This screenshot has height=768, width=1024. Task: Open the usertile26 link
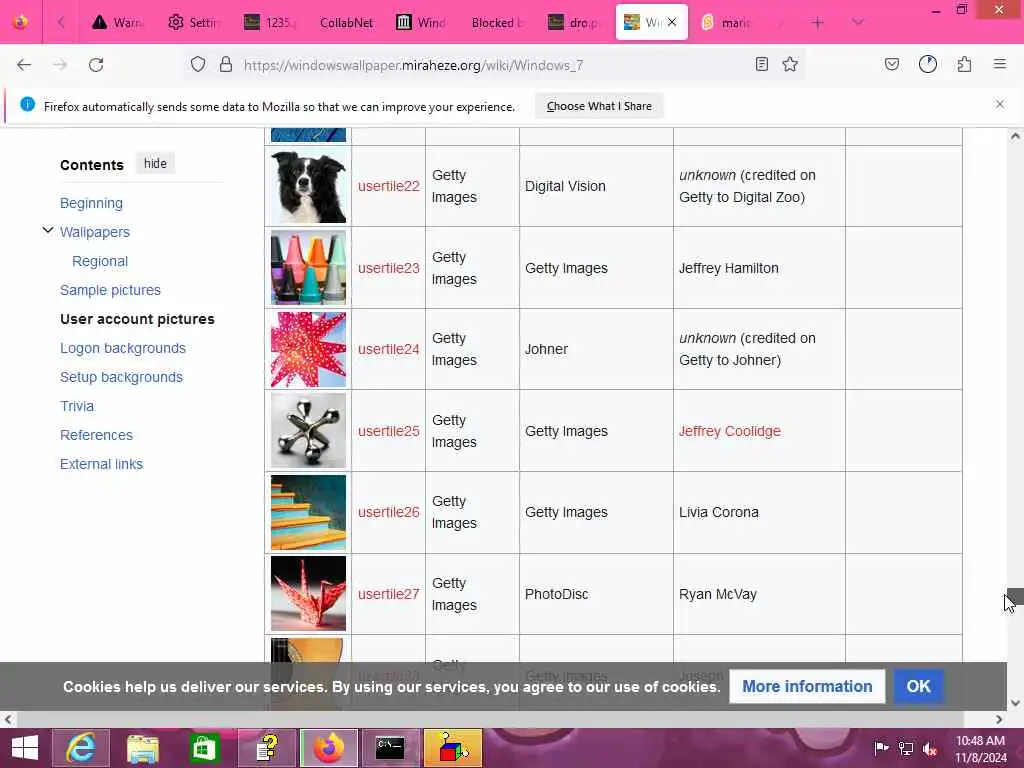pos(389,512)
